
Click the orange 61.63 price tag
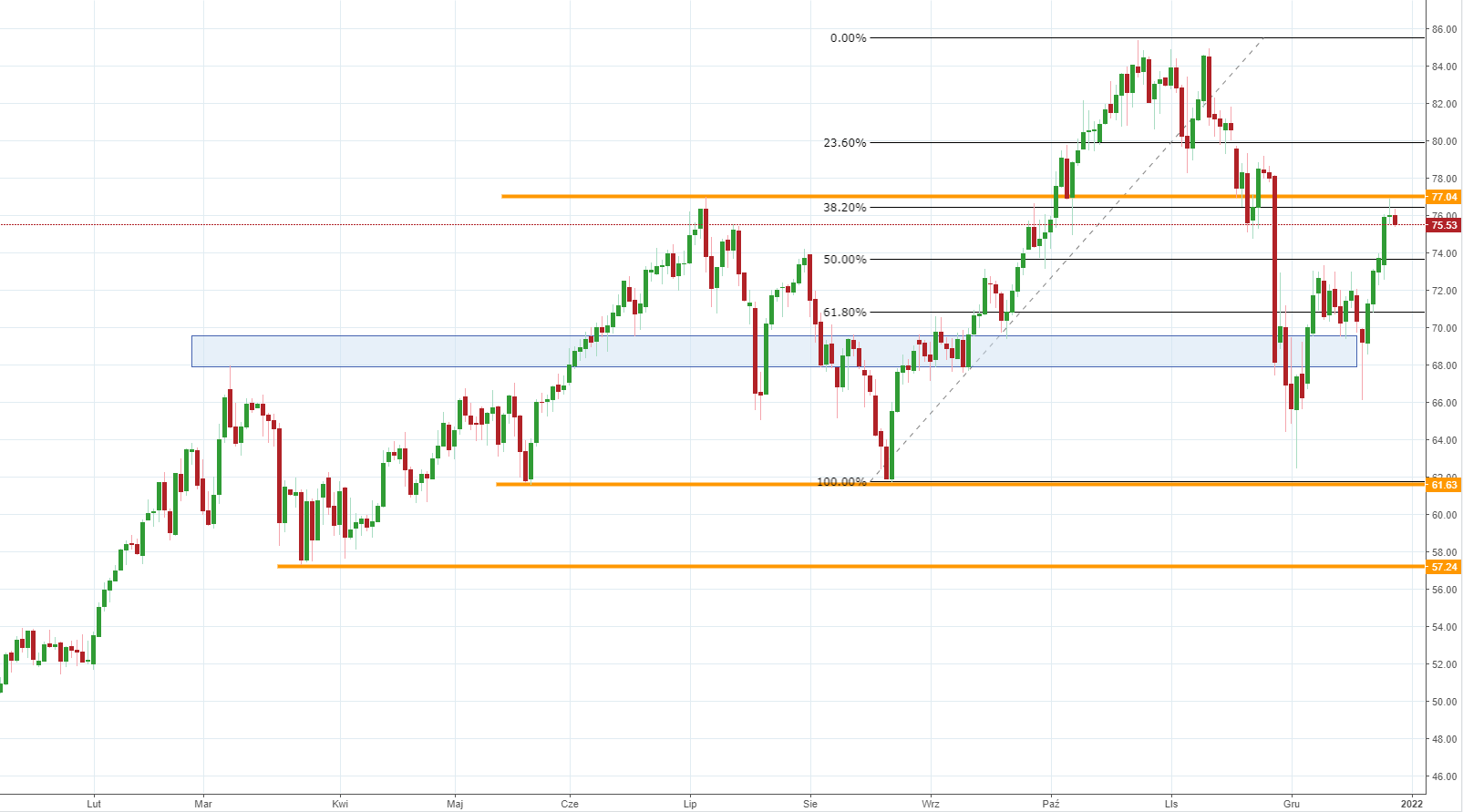(x=1444, y=485)
